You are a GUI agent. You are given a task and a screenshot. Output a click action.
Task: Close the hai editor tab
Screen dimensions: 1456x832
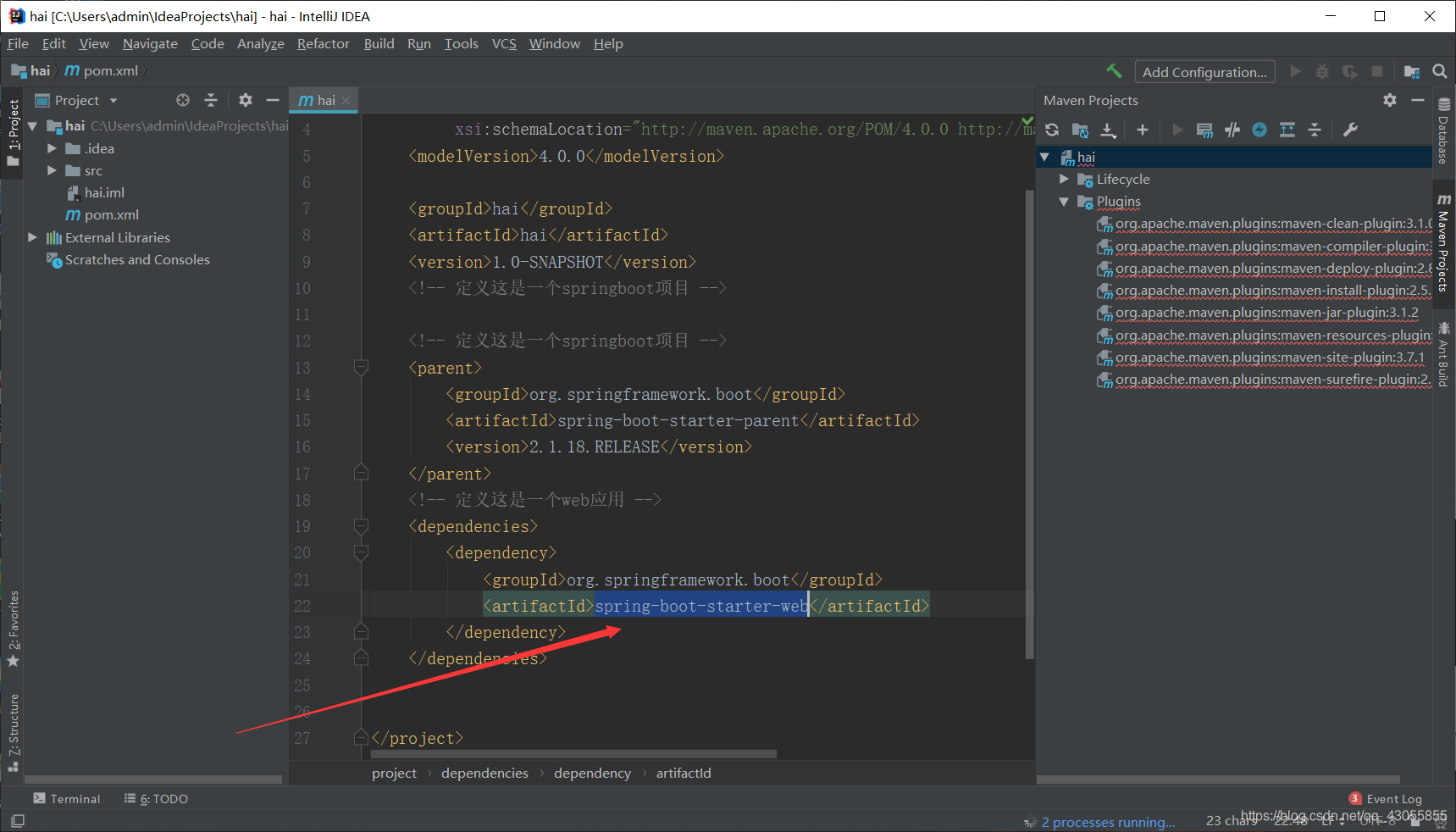coord(346,100)
